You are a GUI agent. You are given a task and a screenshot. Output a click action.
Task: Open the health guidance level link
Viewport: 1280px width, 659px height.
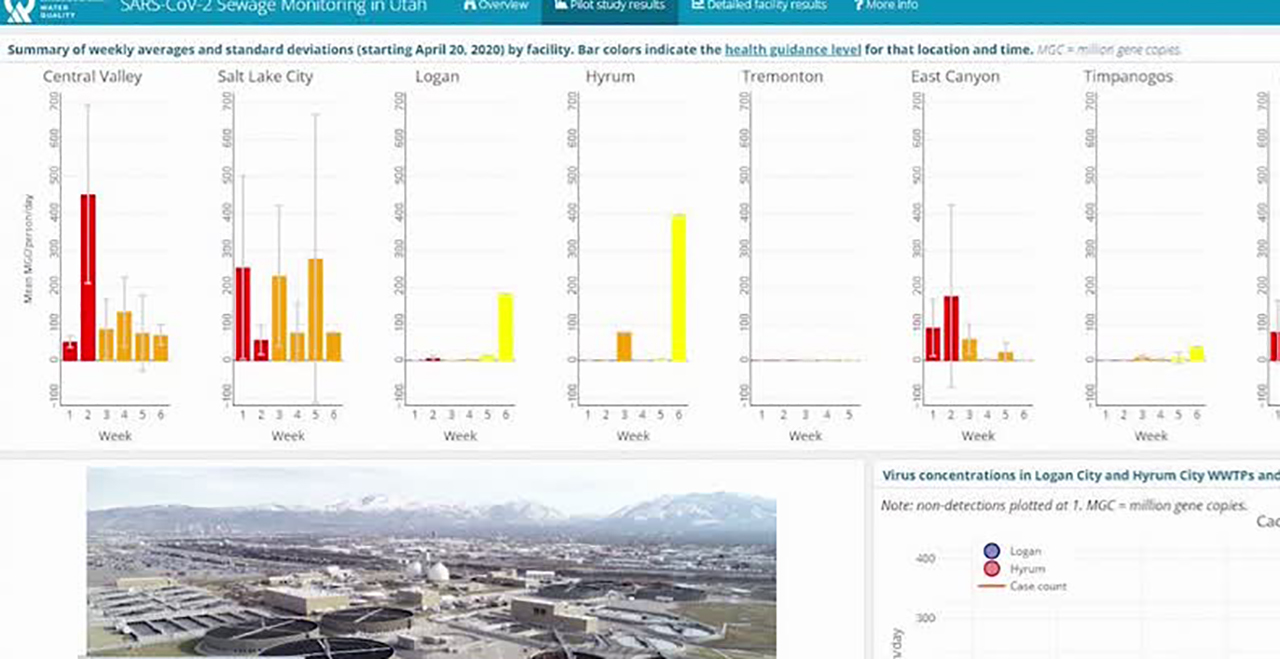(x=792, y=49)
